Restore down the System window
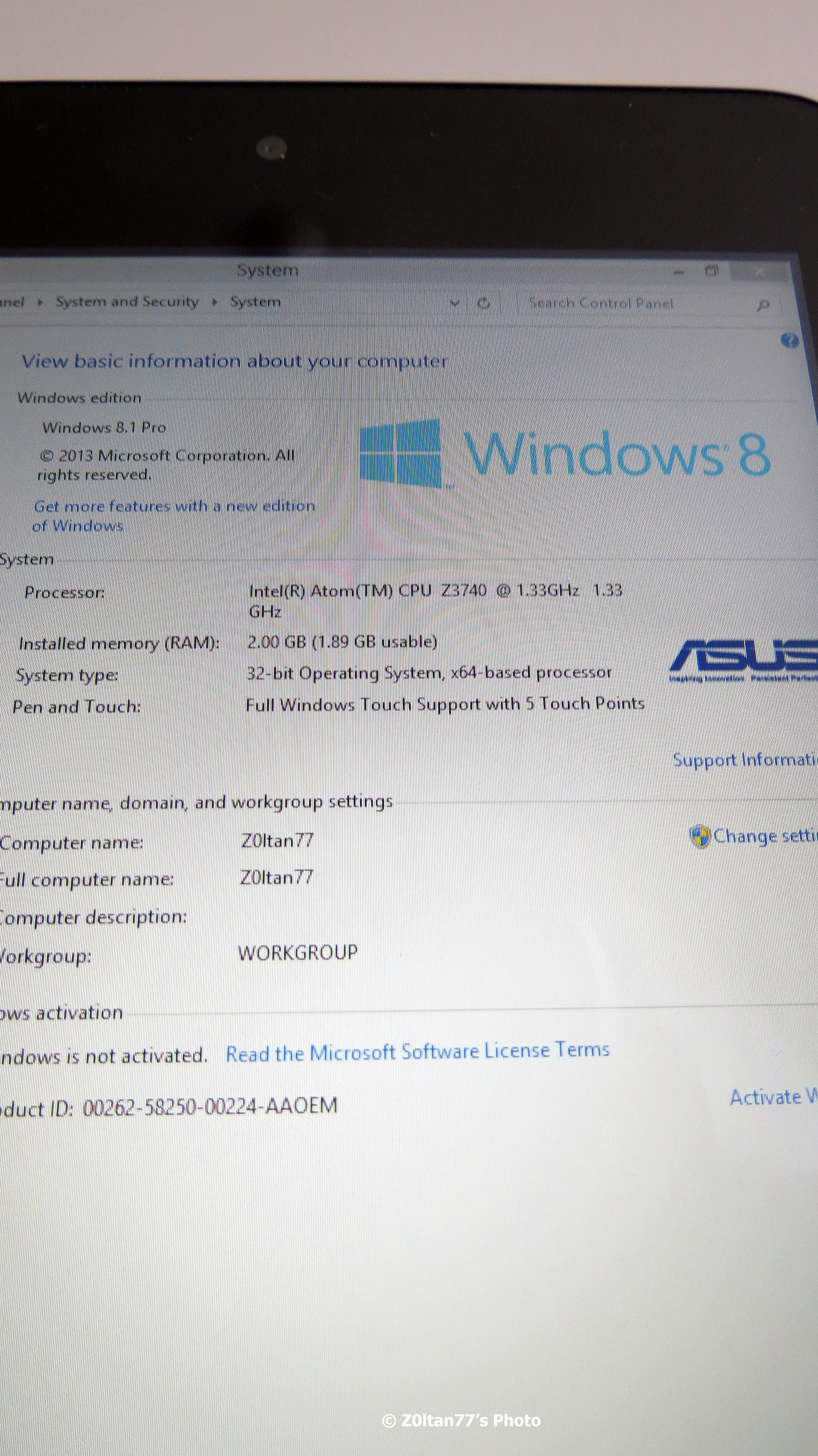 (712, 271)
